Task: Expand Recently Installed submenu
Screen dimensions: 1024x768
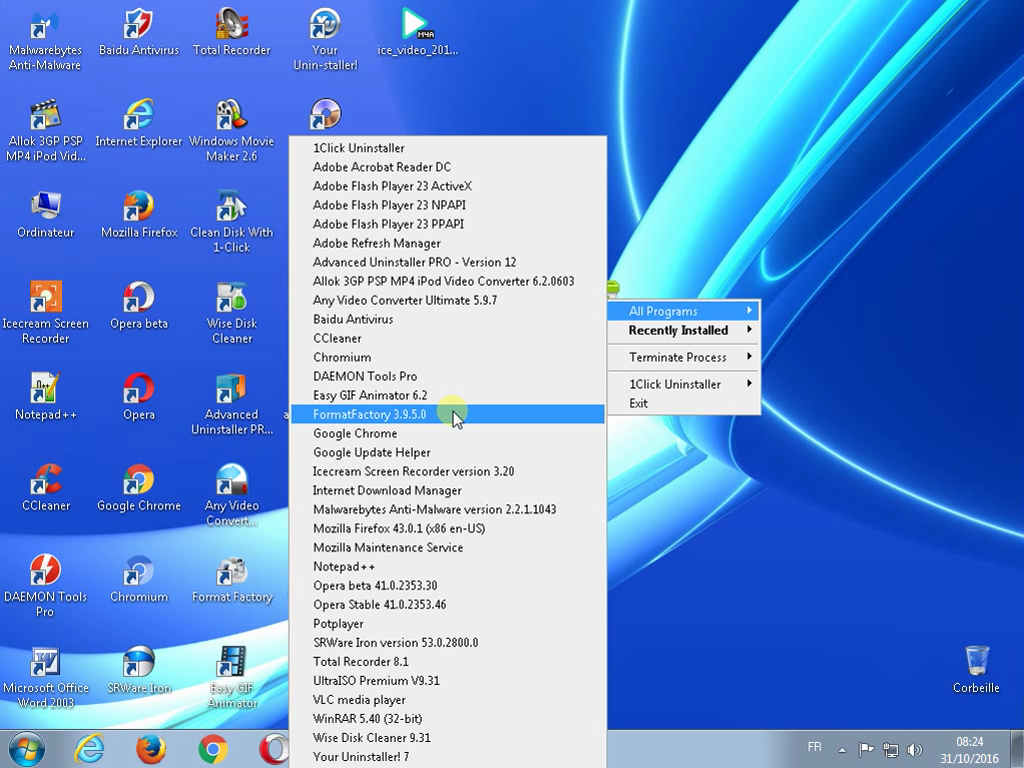Action: pyautogui.click(x=684, y=330)
